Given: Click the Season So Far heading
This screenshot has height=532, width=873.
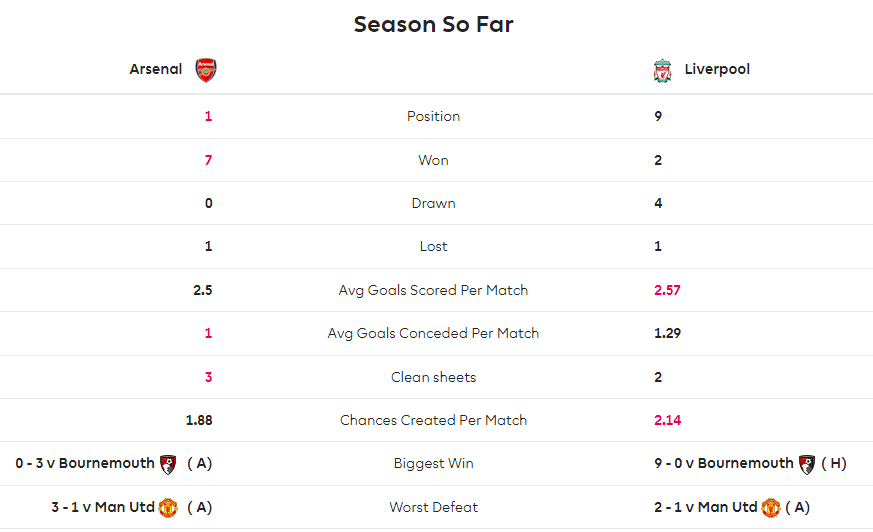Looking at the screenshot, I should coord(434,24).
